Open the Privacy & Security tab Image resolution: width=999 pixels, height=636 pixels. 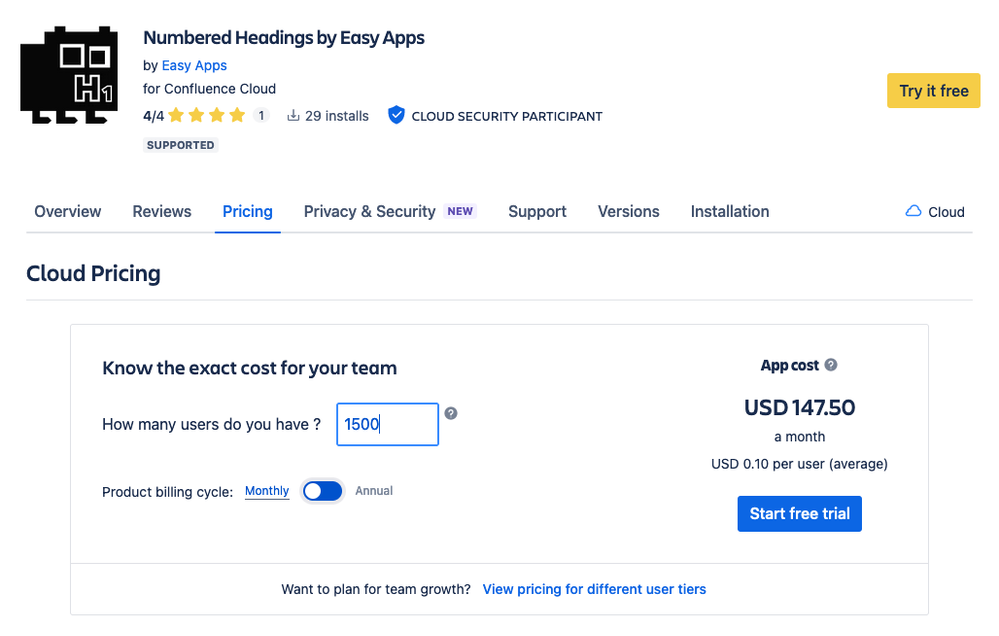[x=370, y=211]
